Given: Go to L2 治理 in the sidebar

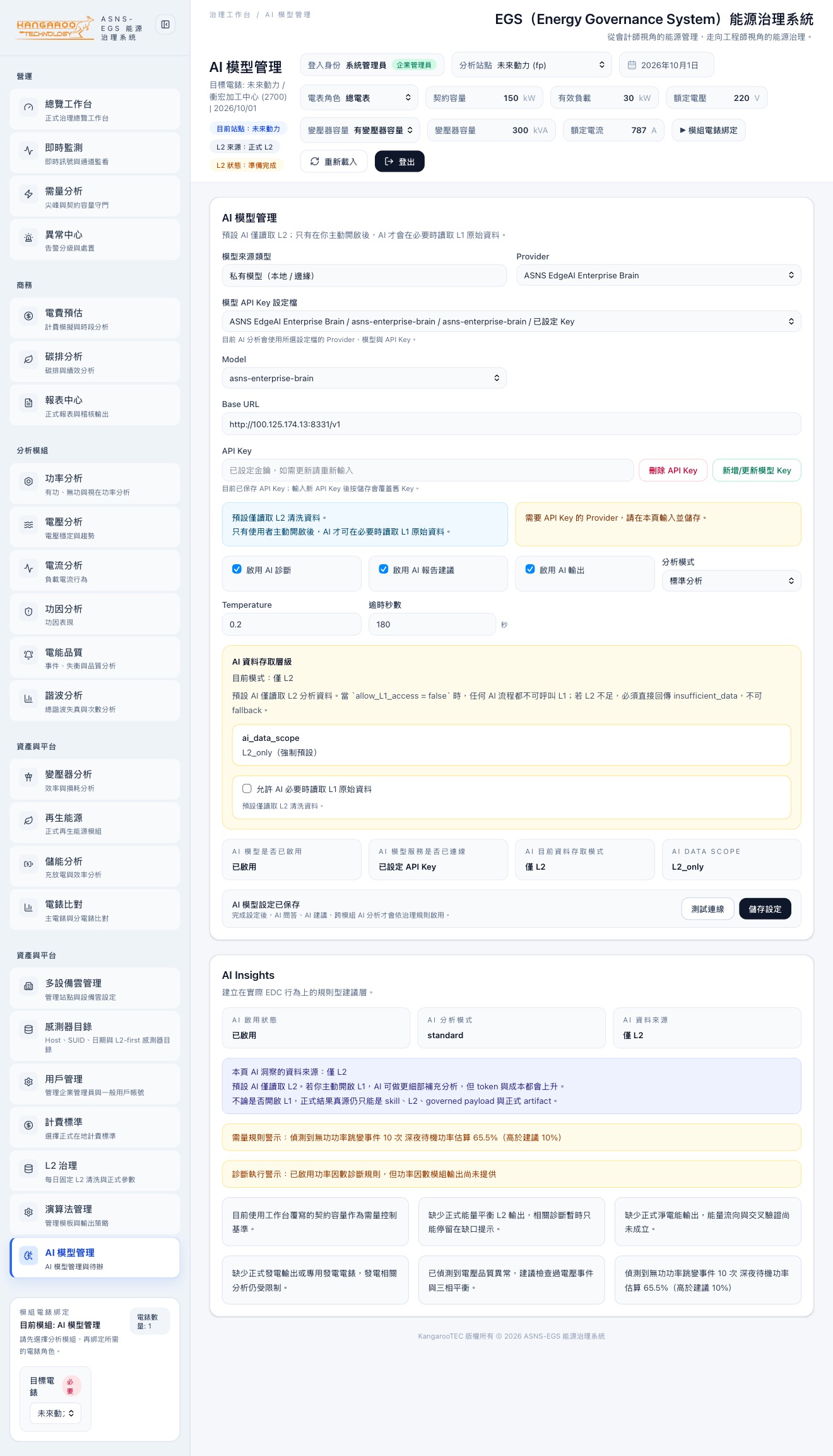Looking at the screenshot, I should (95, 1171).
